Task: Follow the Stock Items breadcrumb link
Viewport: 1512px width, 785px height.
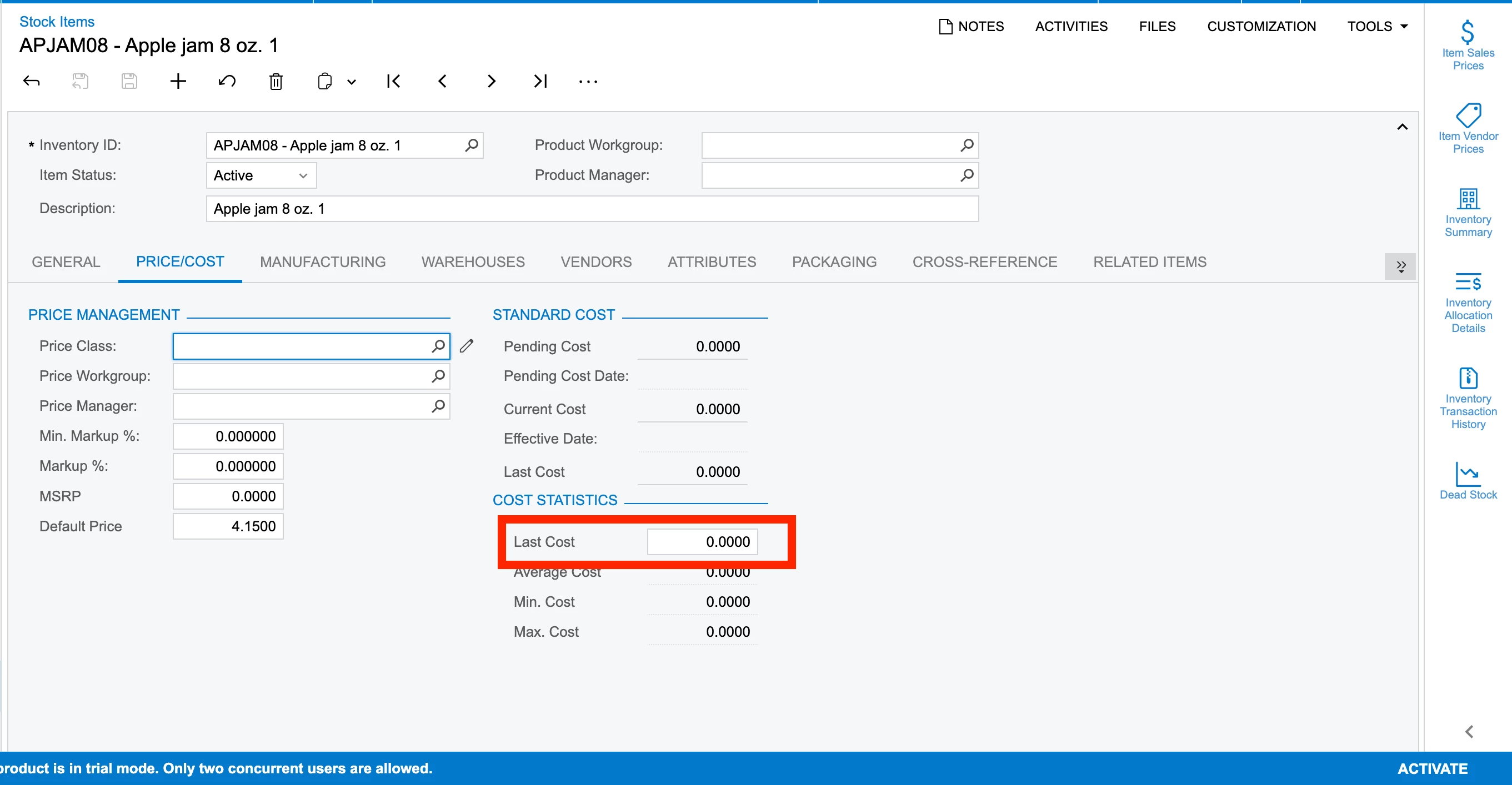Action: coord(57,22)
